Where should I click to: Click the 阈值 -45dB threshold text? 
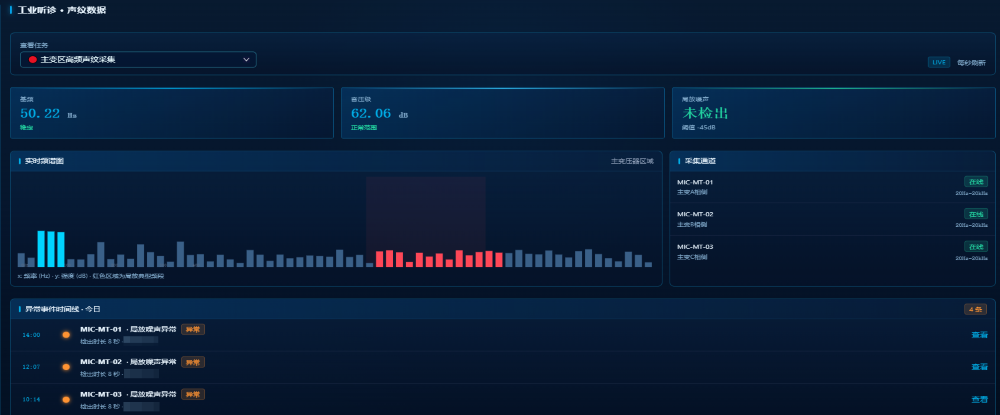[x=698, y=127]
